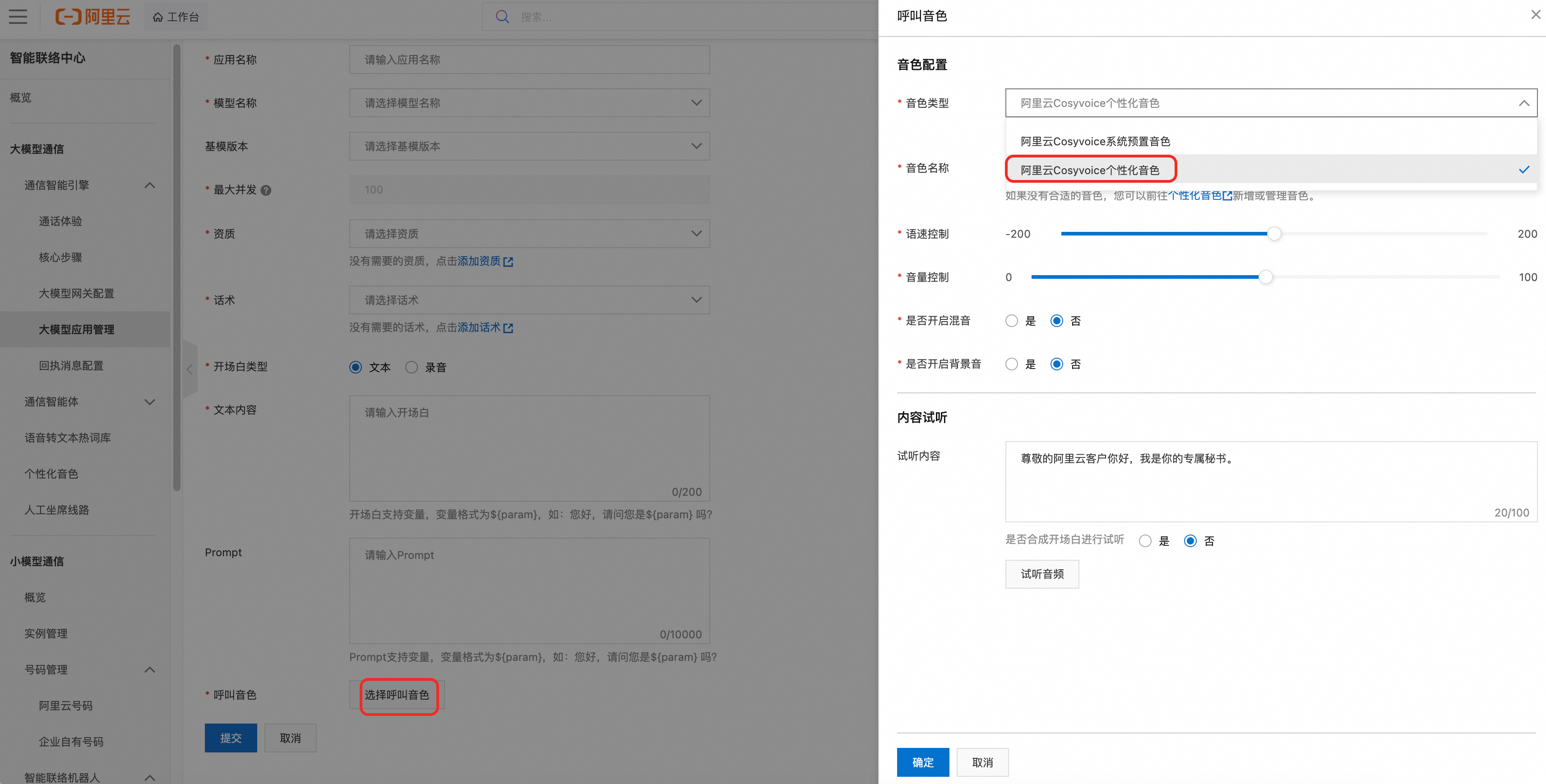This screenshot has height=784, width=1546.
Task: Click external link icon after 添加话术
Action: point(508,328)
